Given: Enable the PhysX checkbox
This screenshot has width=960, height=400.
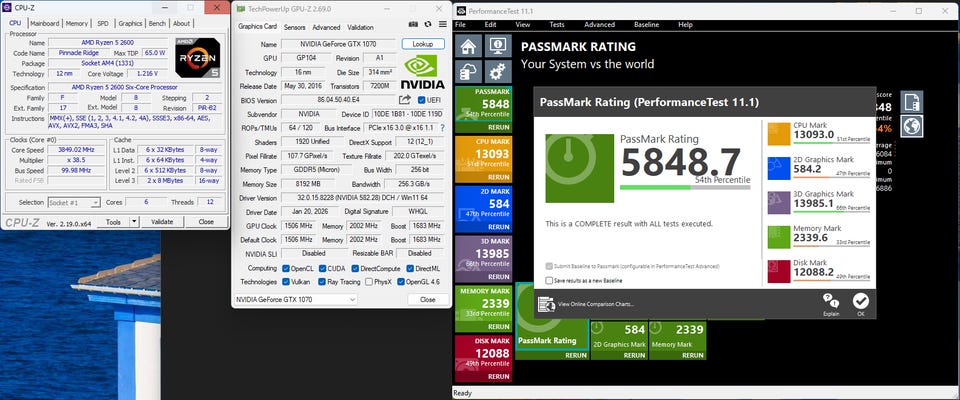Looking at the screenshot, I should [x=369, y=282].
